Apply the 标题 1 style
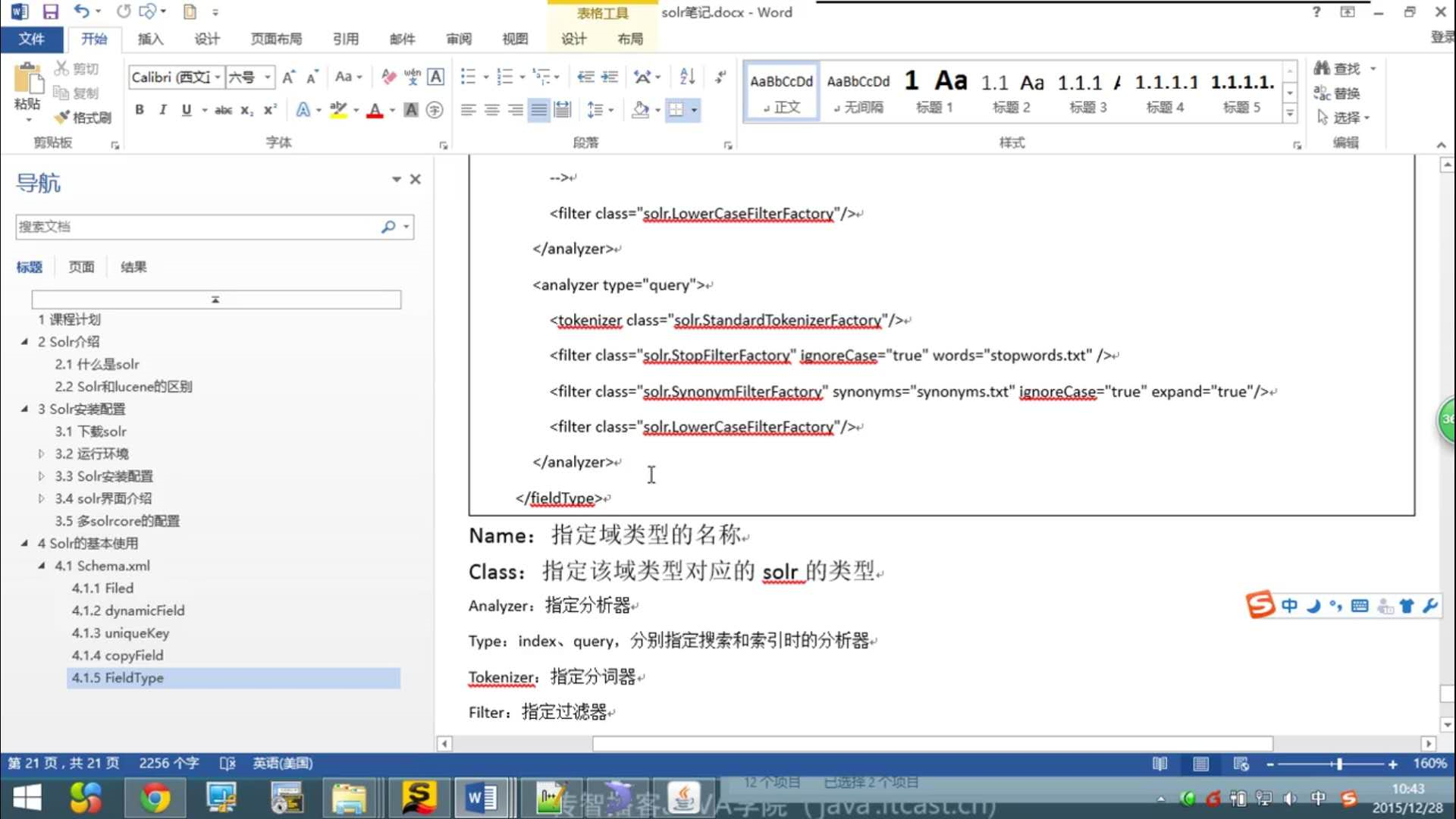The image size is (1456, 819). click(x=934, y=91)
